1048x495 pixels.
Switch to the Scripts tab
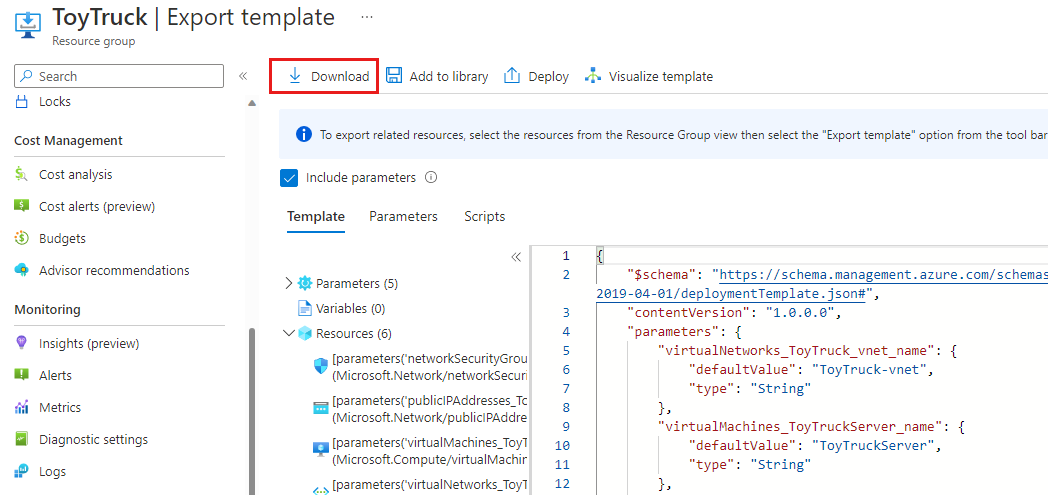tap(485, 216)
